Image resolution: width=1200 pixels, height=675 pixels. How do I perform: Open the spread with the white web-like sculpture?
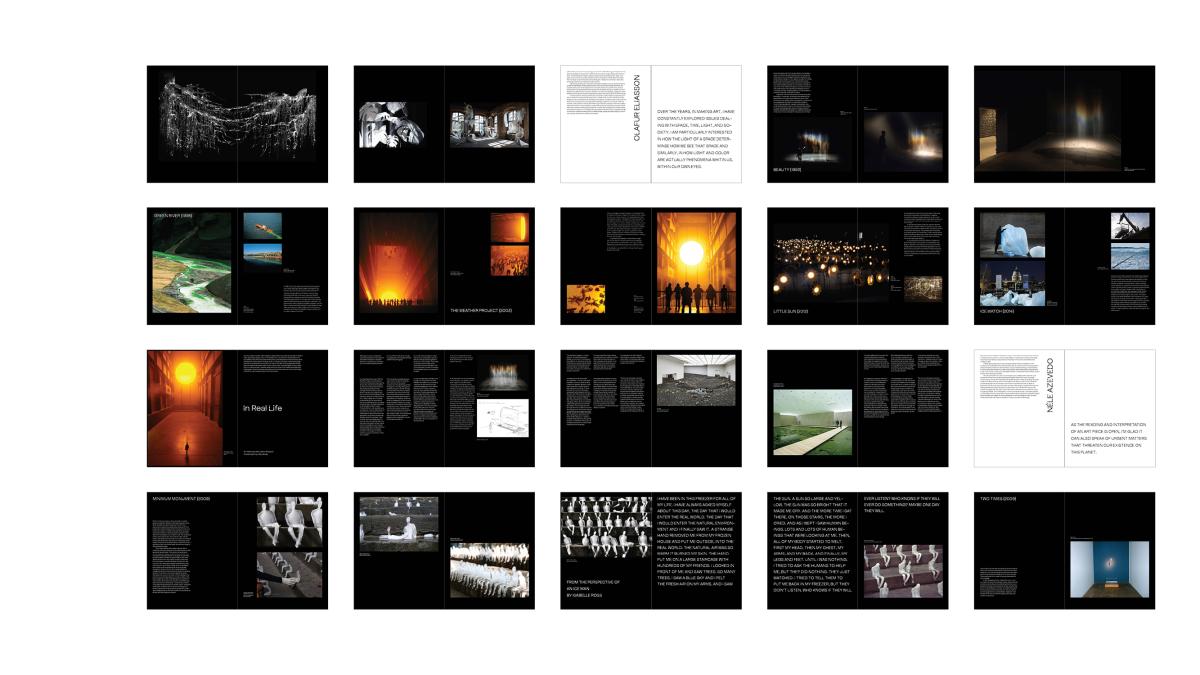[x=237, y=124]
